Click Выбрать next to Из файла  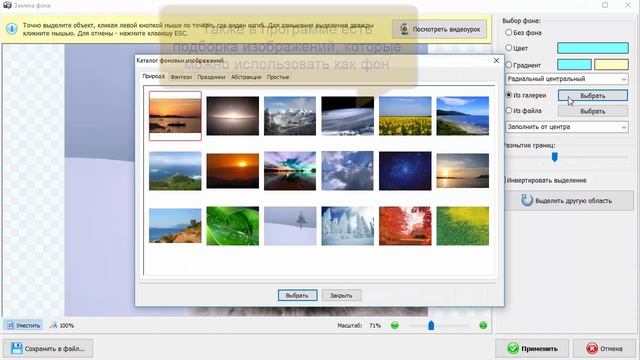pyautogui.click(x=593, y=111)
